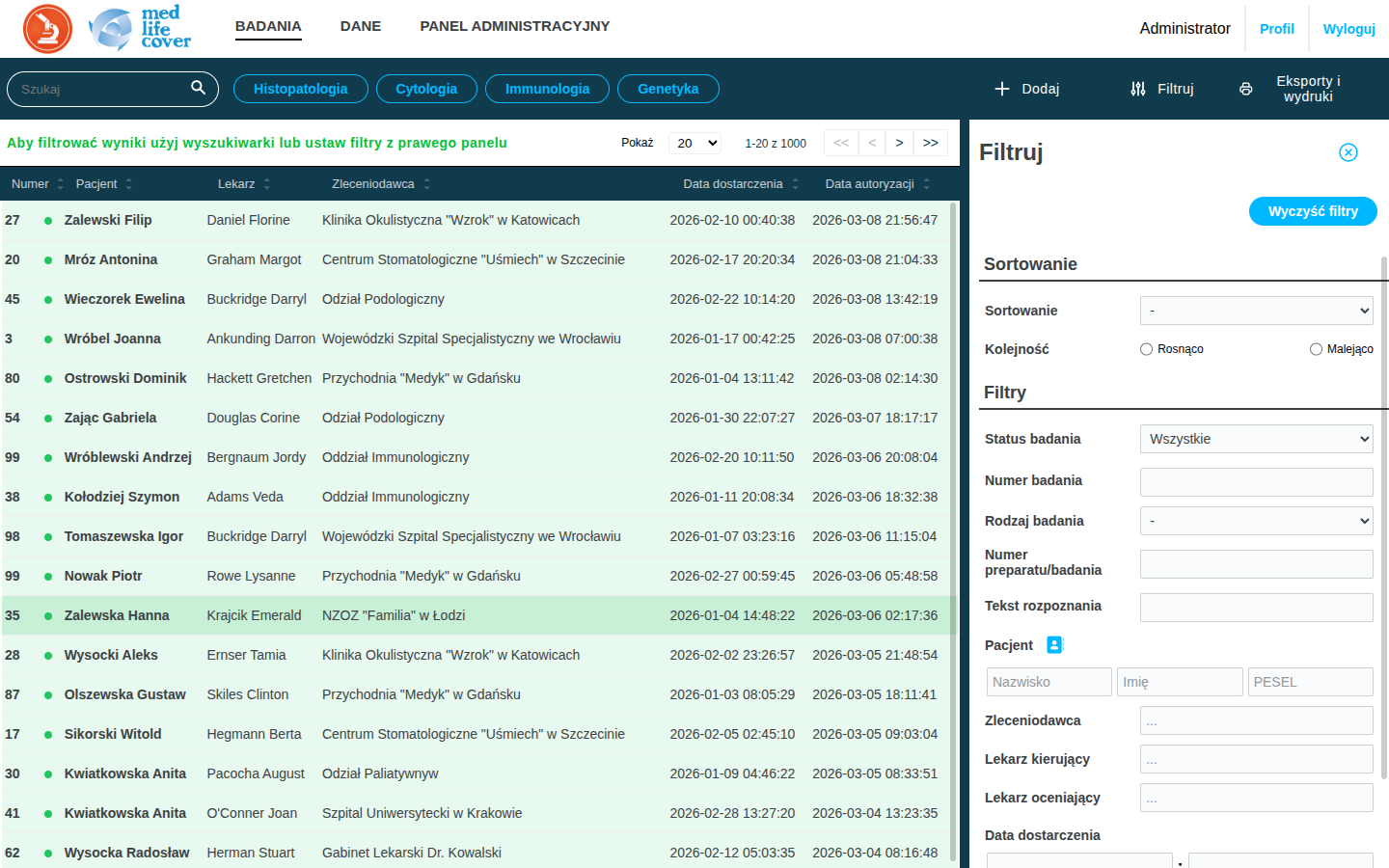Filter by Immunologia category

click(x=547, y=89)
